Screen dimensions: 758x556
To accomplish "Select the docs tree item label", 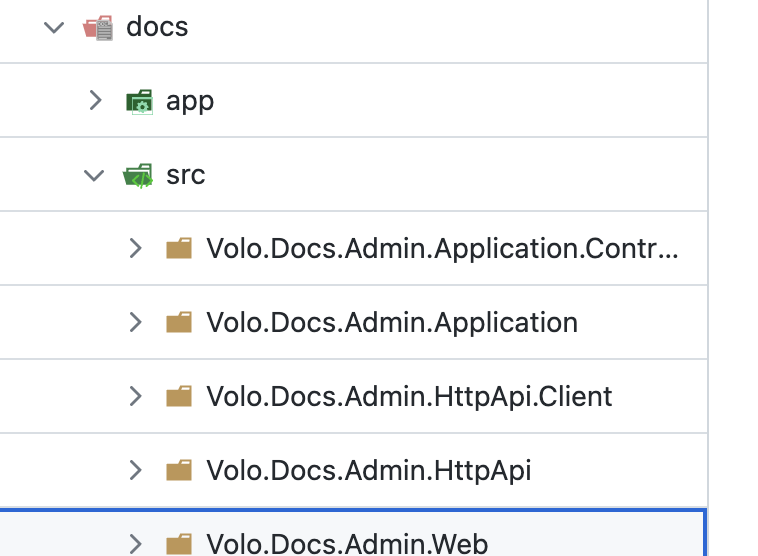I will [x=157, y=27].
